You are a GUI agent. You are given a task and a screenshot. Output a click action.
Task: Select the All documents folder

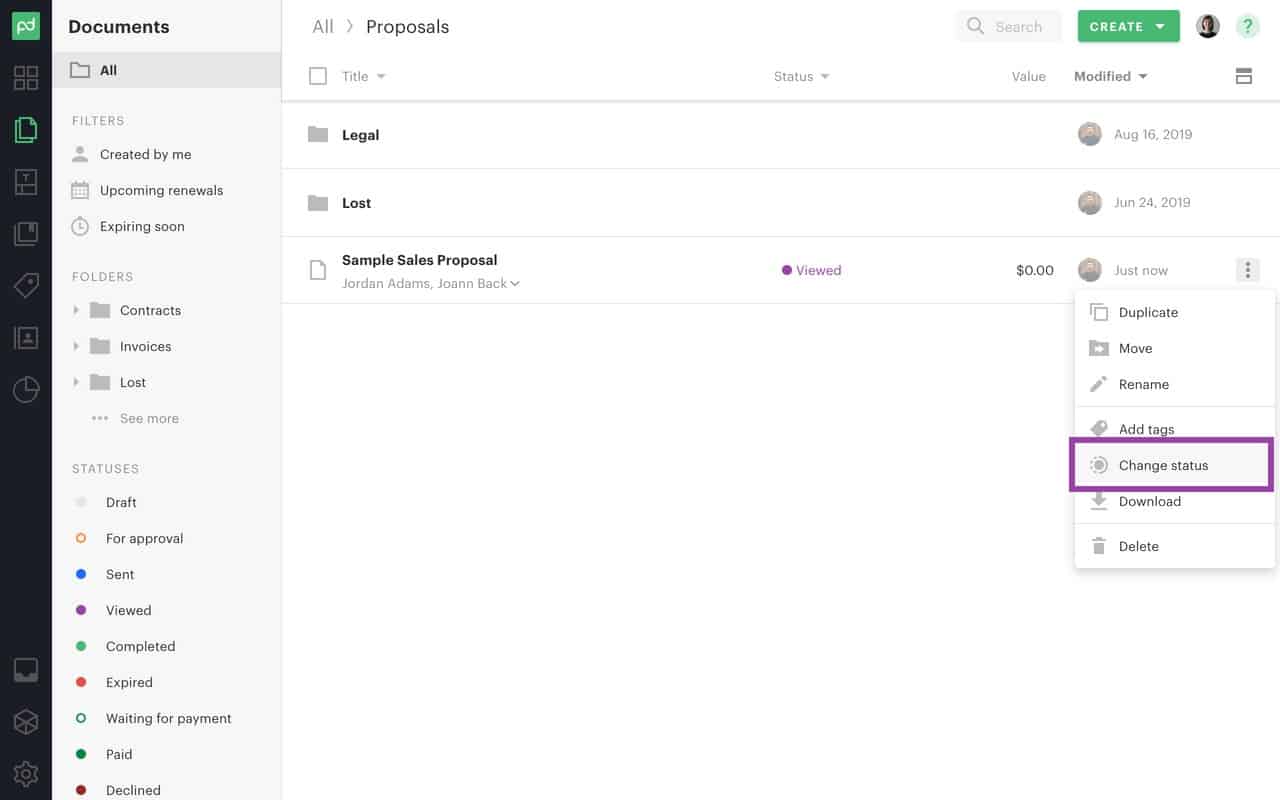click(167, 70)
